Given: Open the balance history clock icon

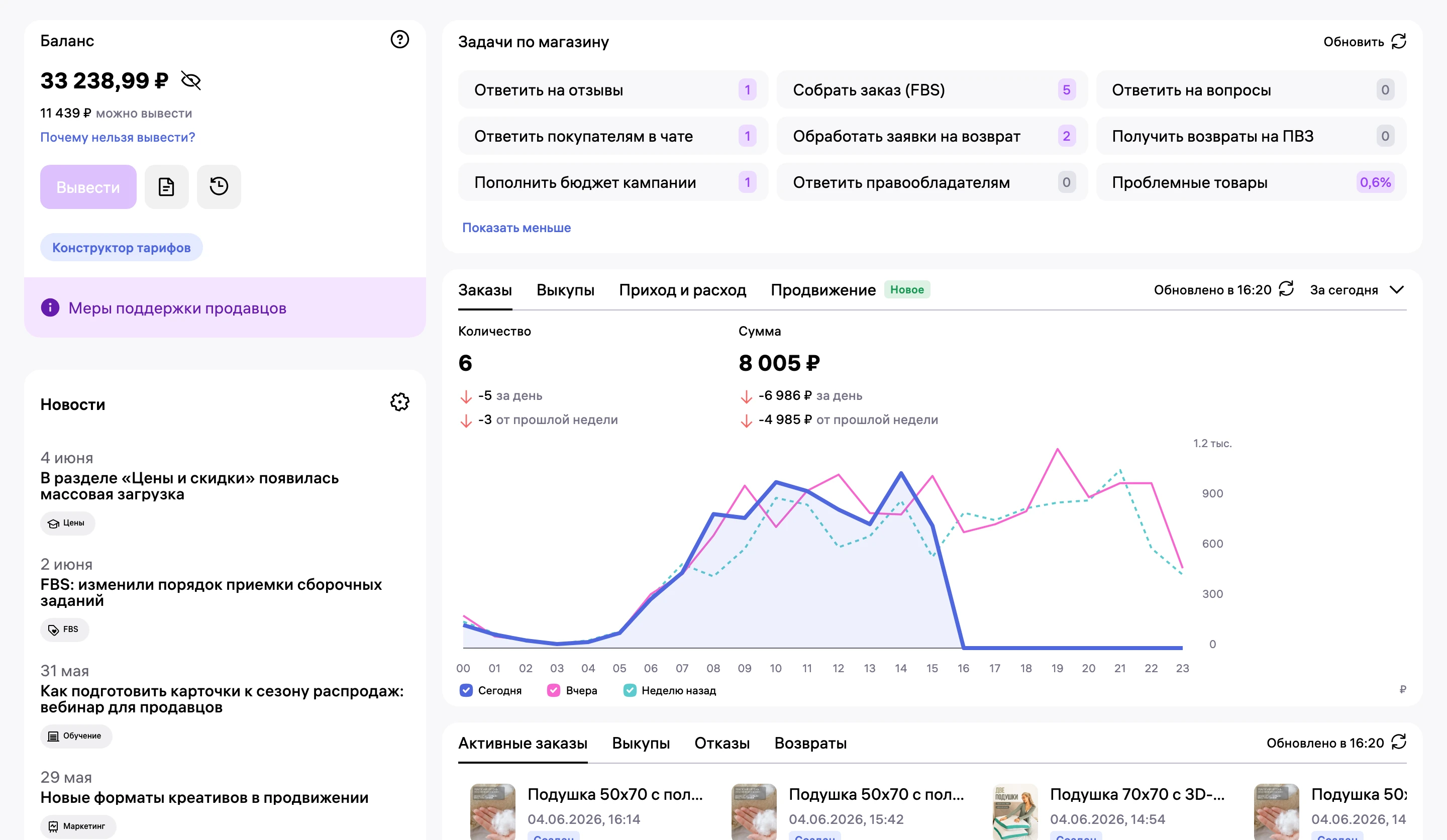Looking at the screenshot, I should pyautogui.click(x=219, y=186).
